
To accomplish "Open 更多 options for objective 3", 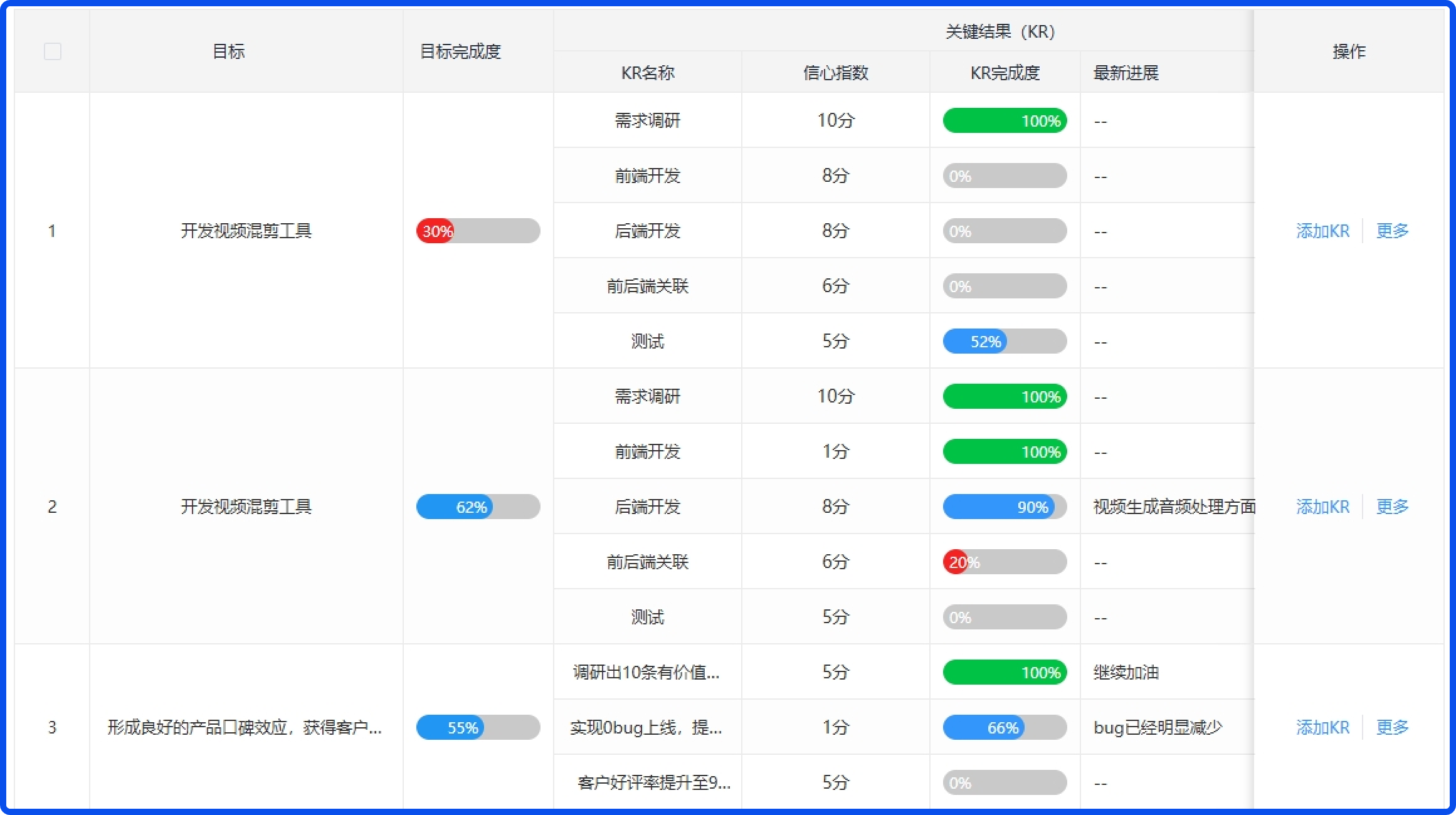I will (x=1392, y=727).
